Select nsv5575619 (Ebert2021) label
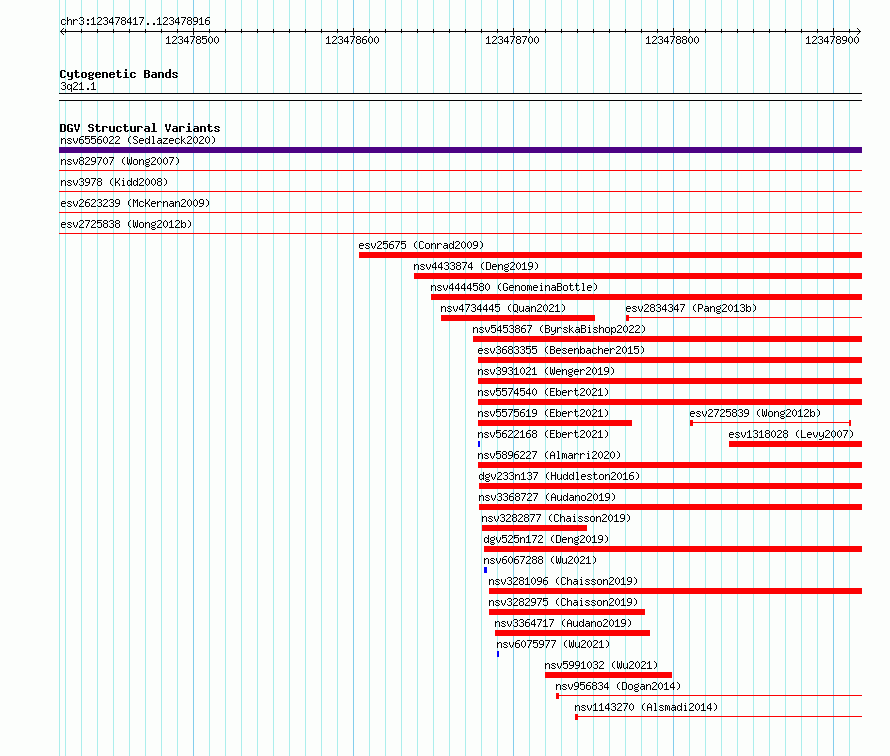 coord(543,413)
